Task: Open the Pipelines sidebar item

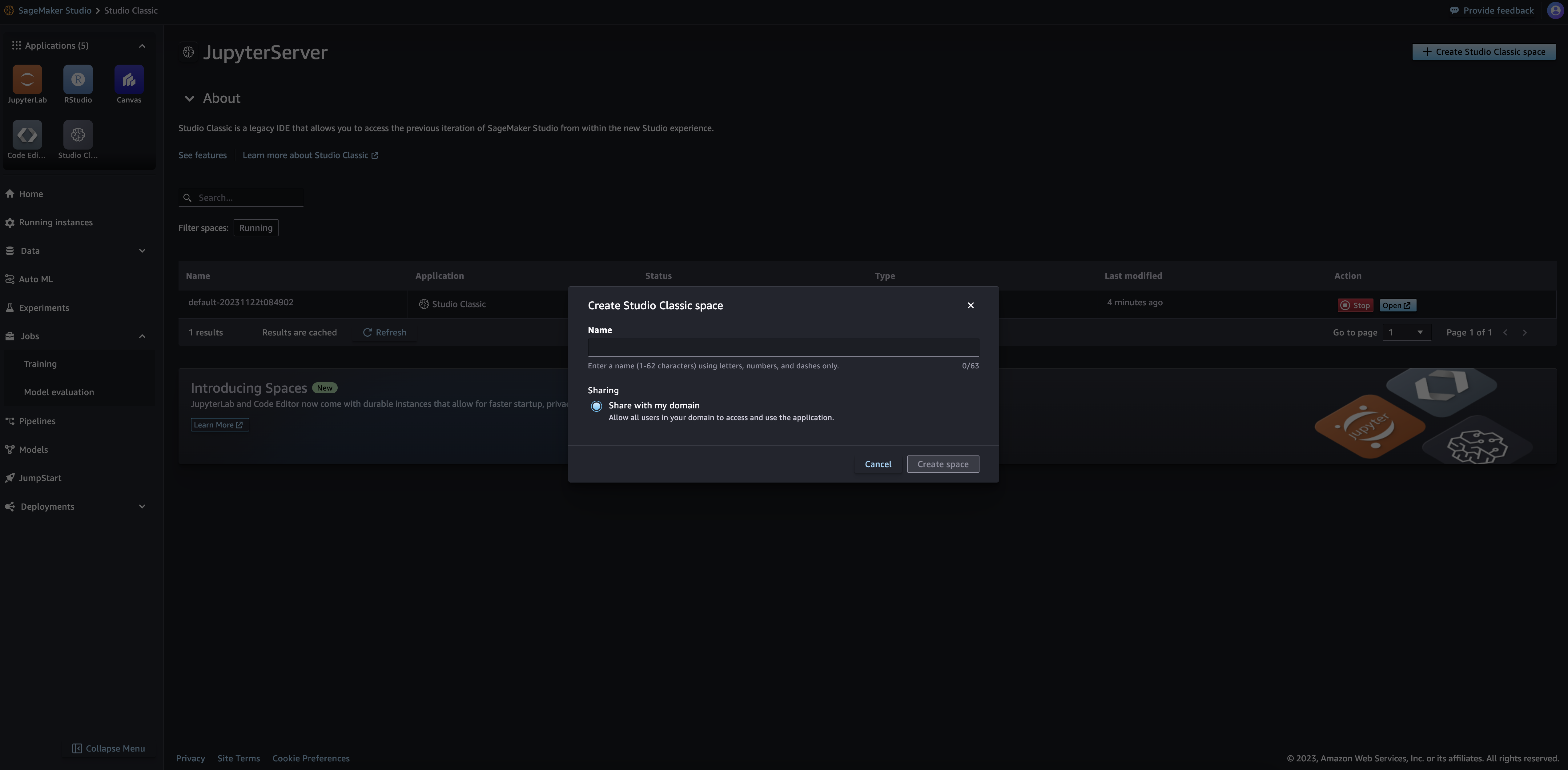Action: pyautogui.click(x=37, y=421)
